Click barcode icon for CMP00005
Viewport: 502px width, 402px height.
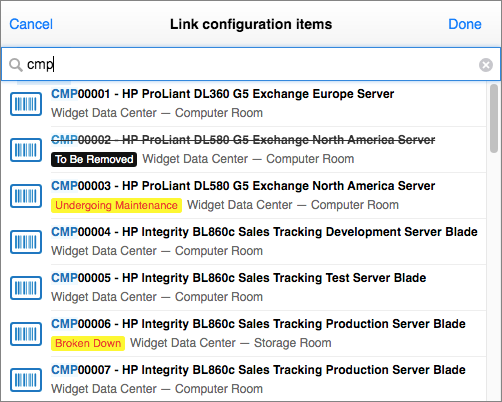coord(26,288)
